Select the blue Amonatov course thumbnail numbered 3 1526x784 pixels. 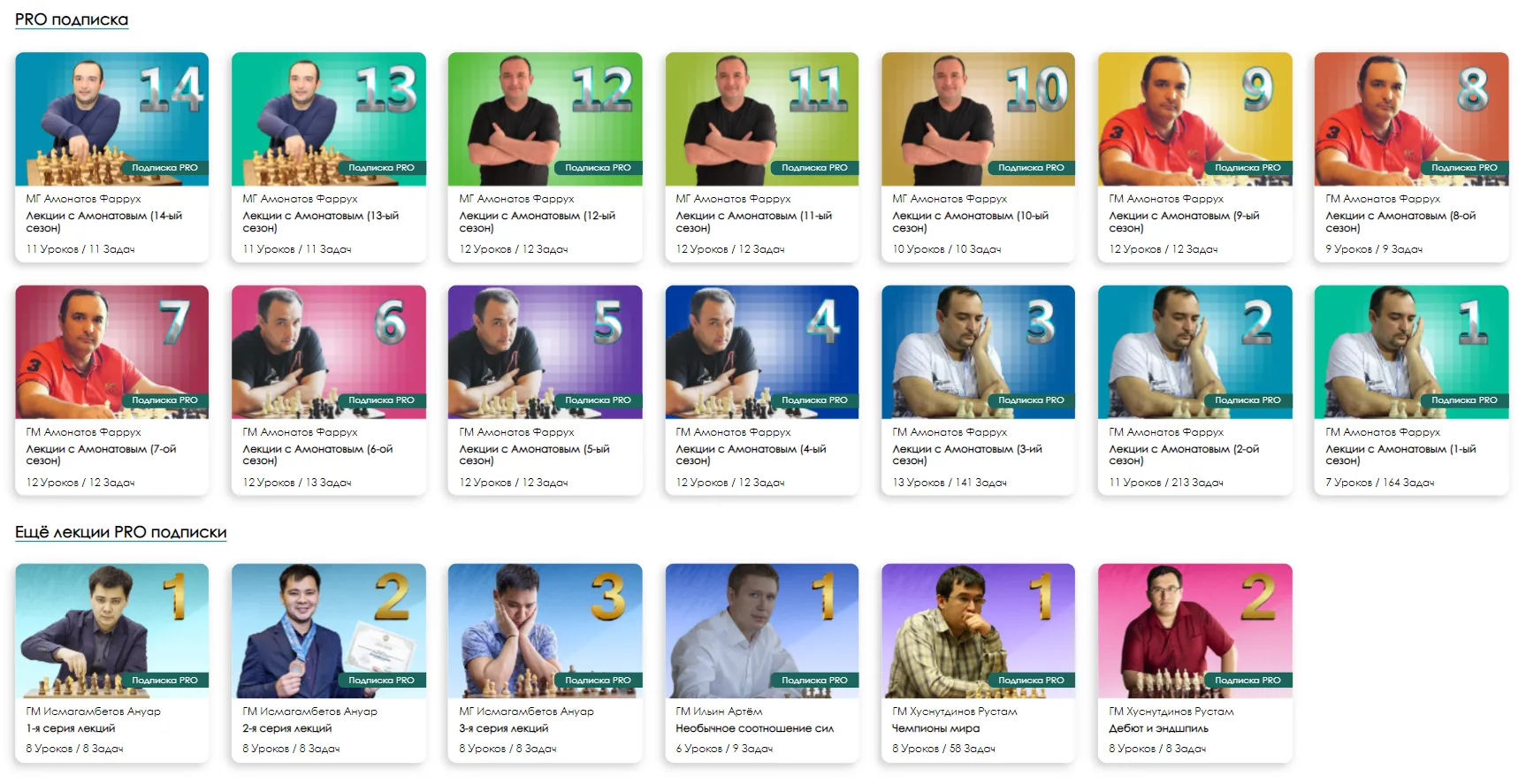coord(979,352)
